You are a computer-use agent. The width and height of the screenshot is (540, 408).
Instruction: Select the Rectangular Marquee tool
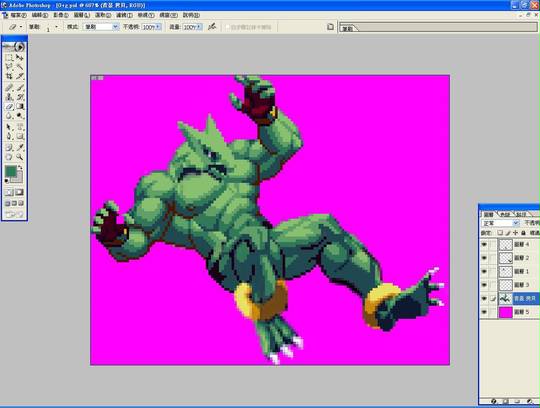click(9, 57)
